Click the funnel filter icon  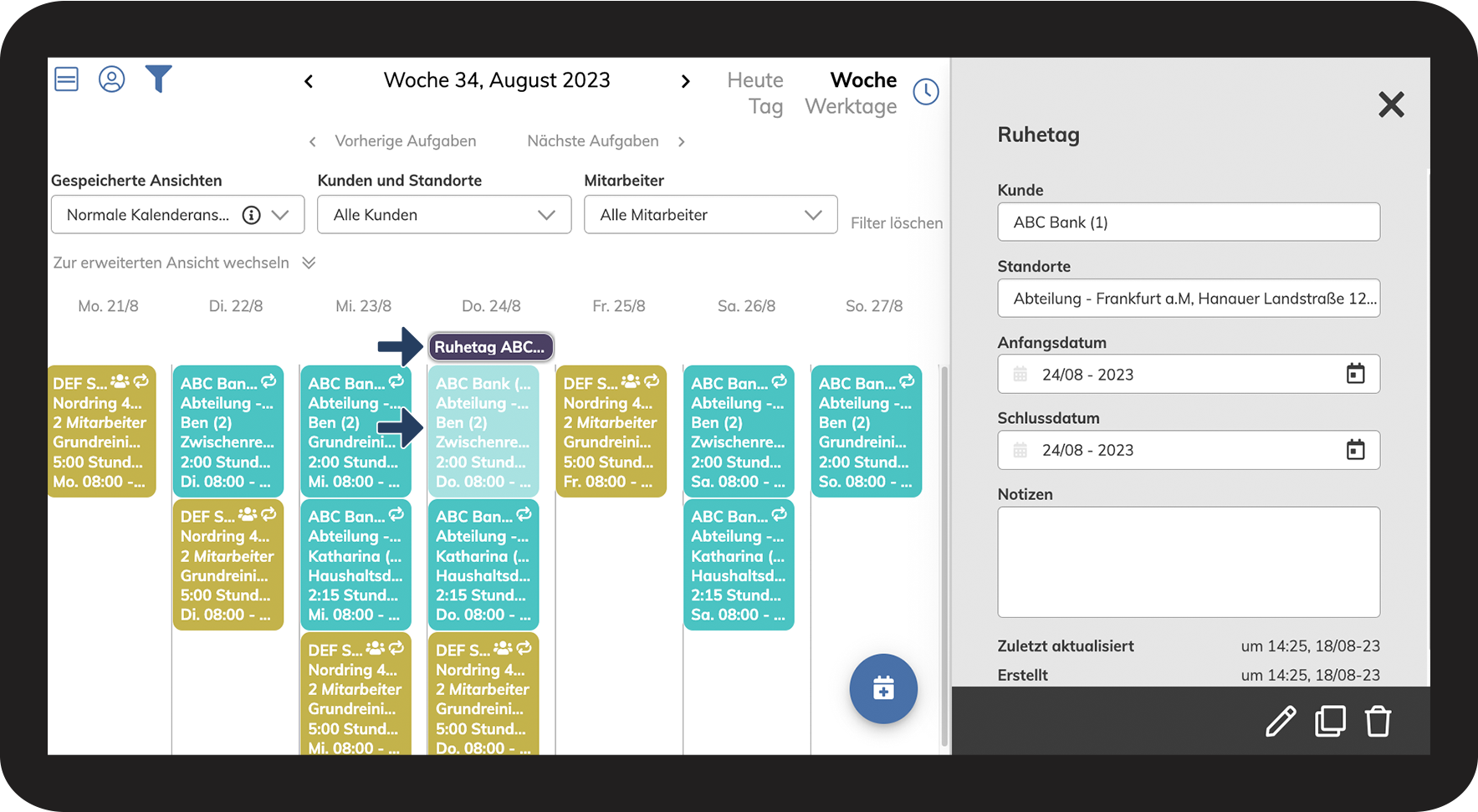click(158, 79)
